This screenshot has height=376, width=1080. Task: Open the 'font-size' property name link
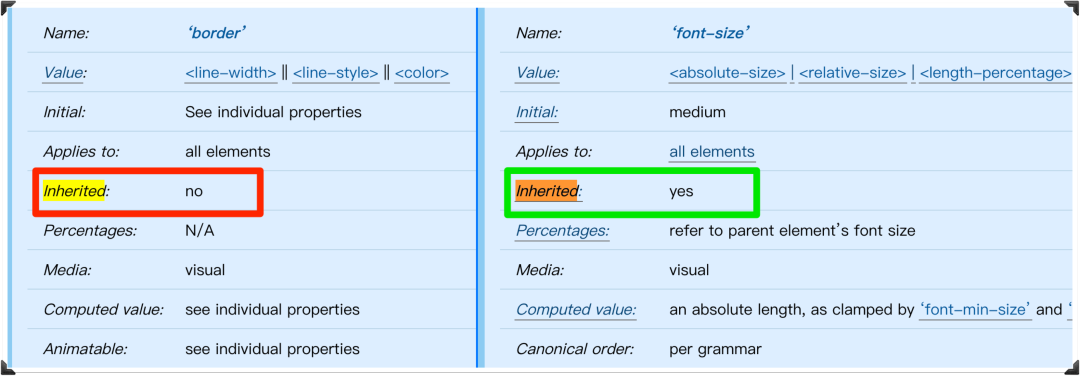tap(709, 33)
